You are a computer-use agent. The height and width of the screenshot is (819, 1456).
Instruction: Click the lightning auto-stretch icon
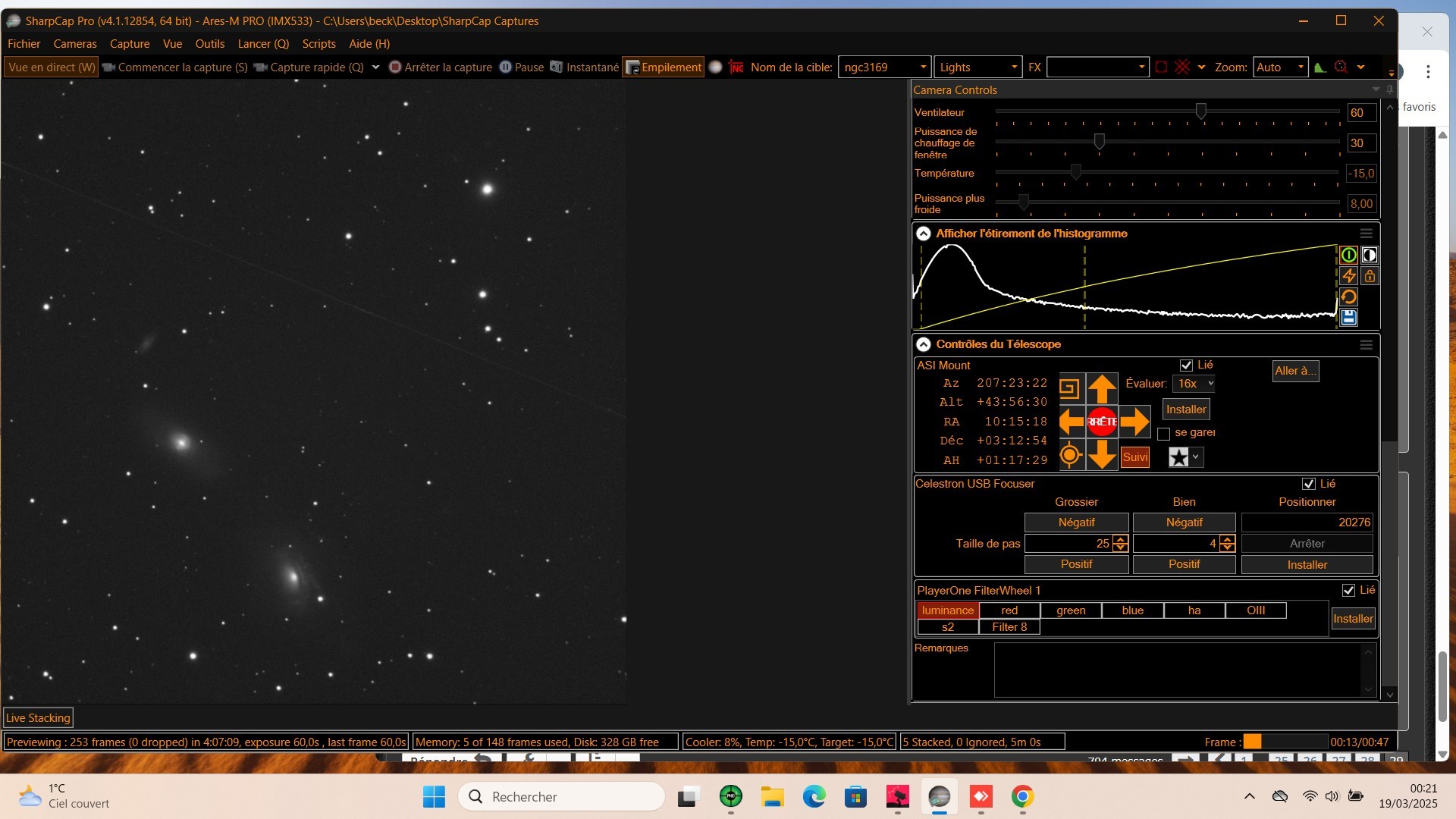click(1348, 276)
